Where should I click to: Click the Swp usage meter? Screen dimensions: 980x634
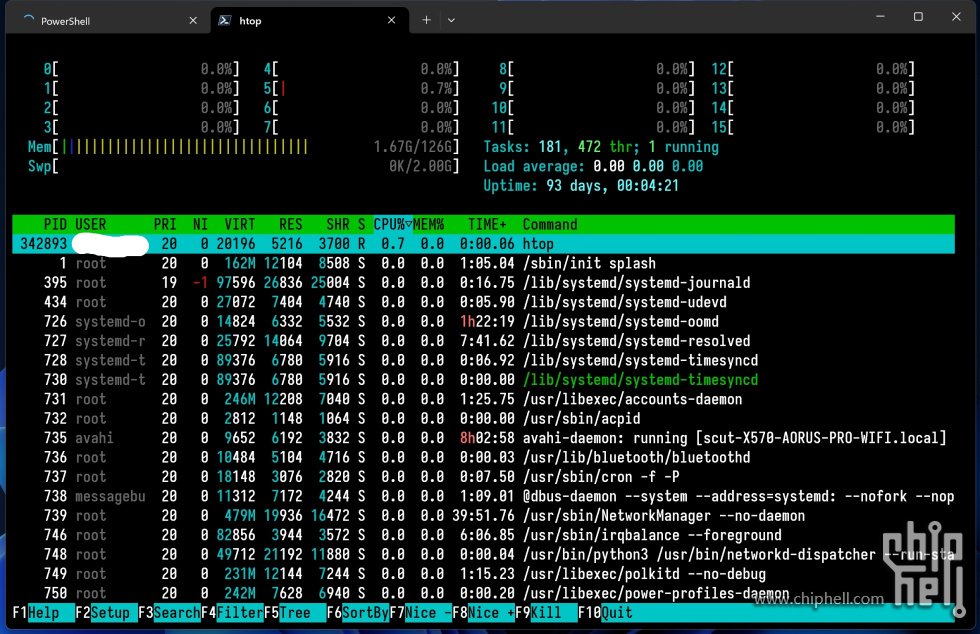pos(244,166)
